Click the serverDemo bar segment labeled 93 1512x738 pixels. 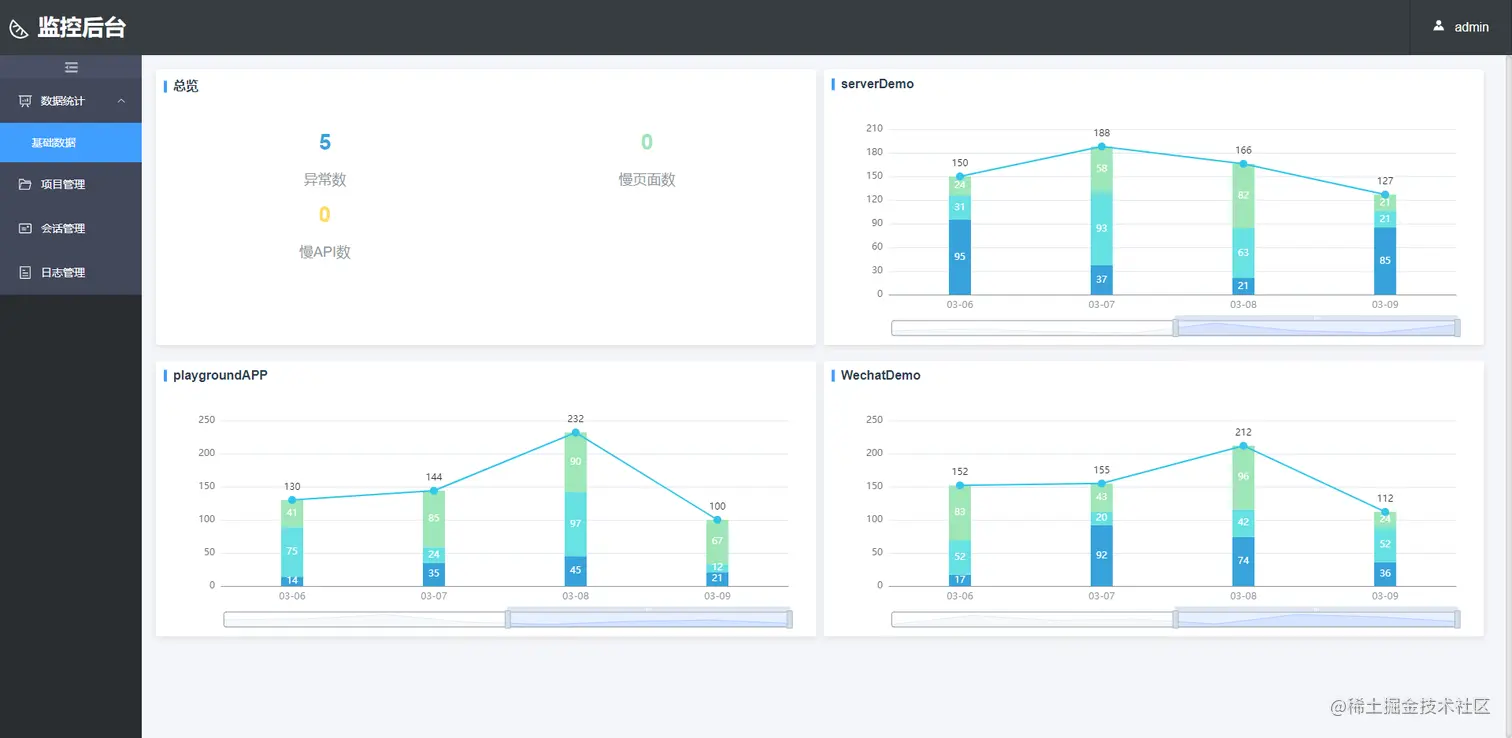click(1102, 228)
